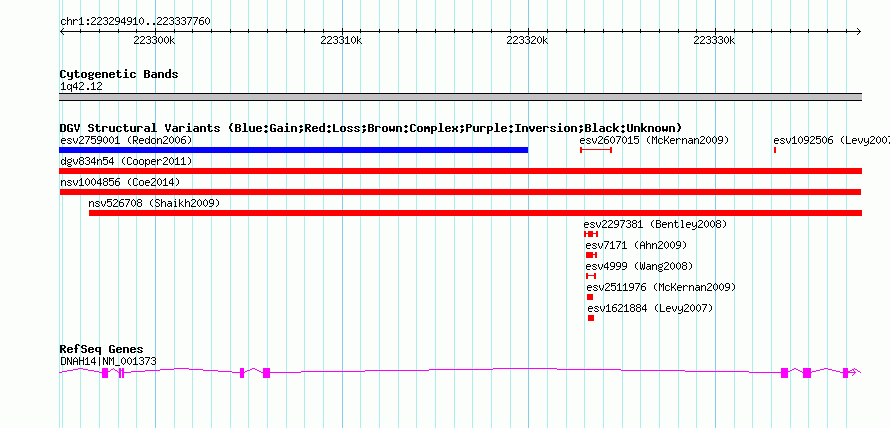Click the esv2297381 red variant glyph
This screenshot has width=890, height=428.
(591, 234)
